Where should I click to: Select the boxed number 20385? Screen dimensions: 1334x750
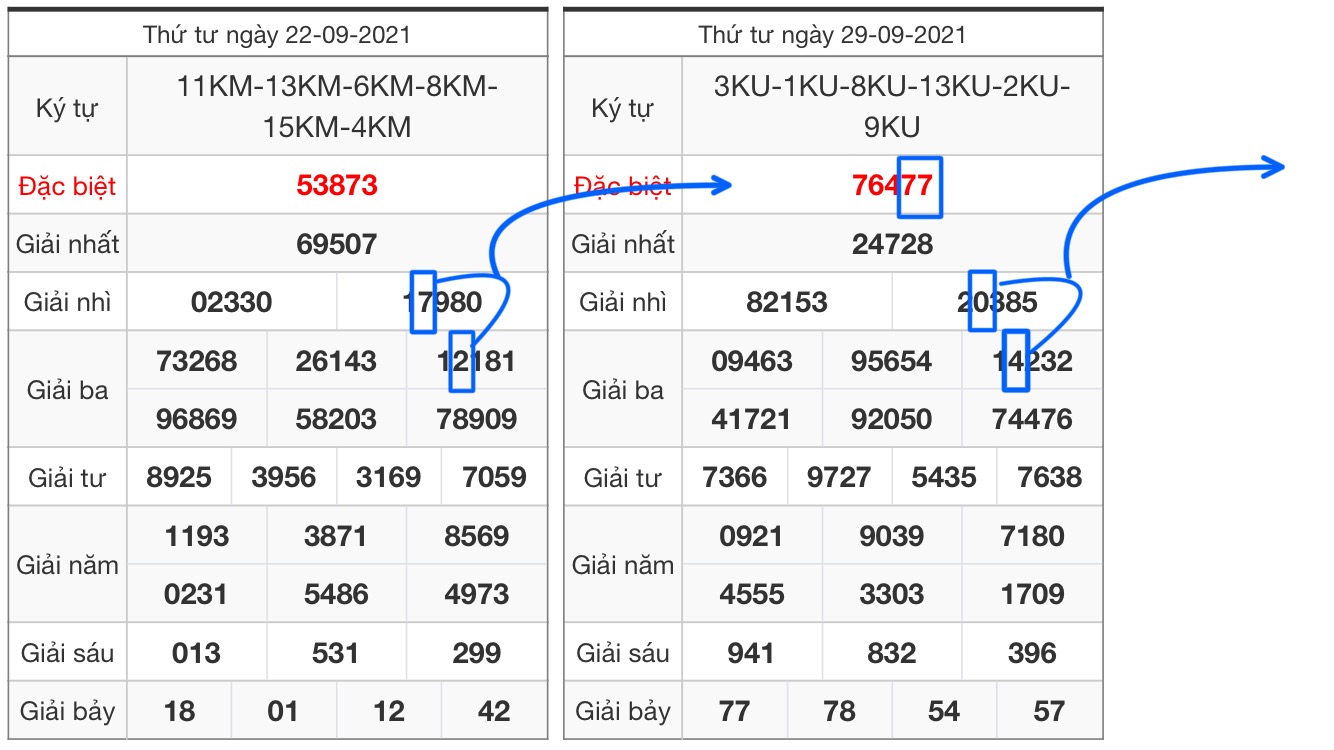(x=997, y=302)
